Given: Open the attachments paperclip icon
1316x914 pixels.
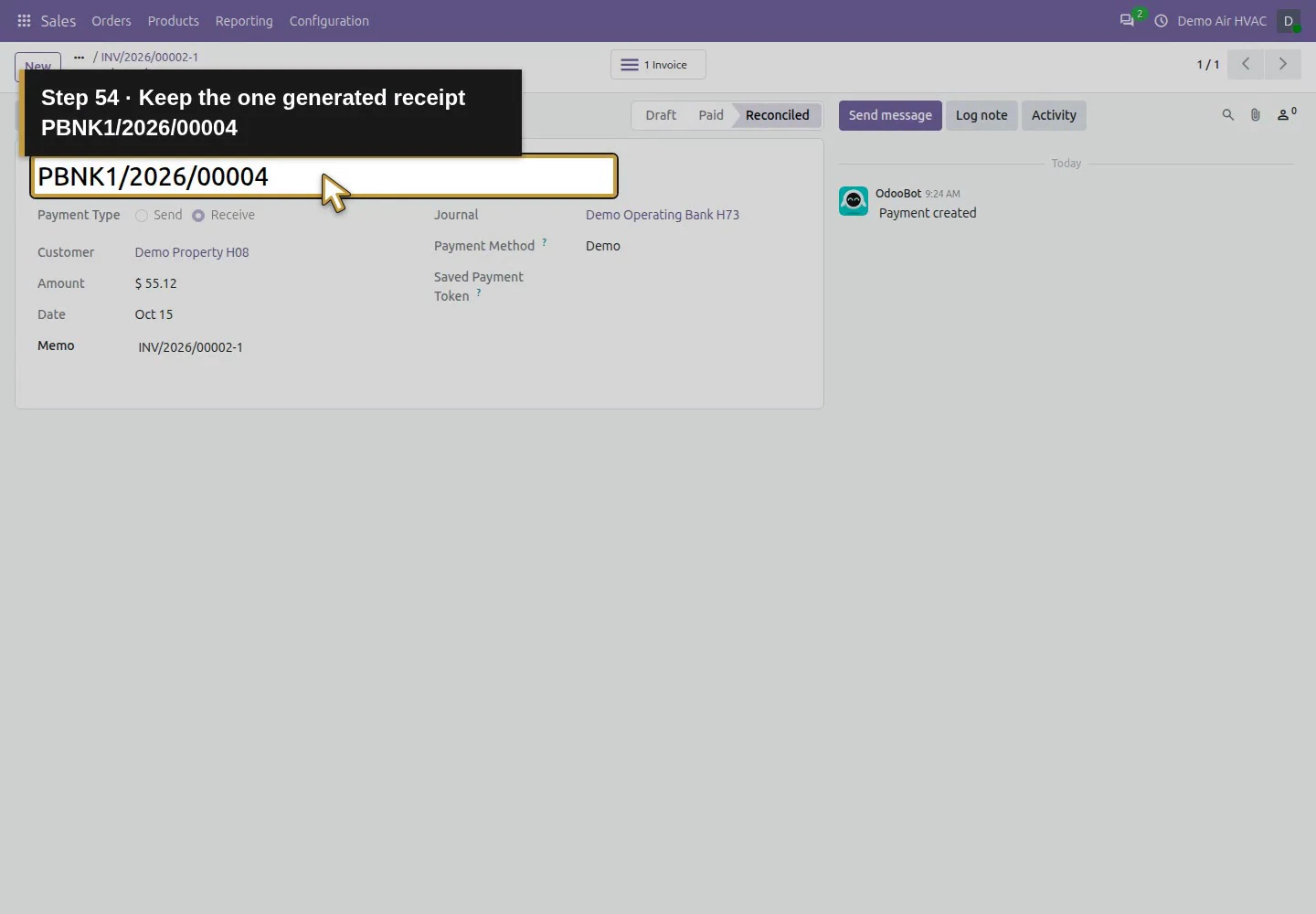Looking at the screenshot, I should [1256, 115].
